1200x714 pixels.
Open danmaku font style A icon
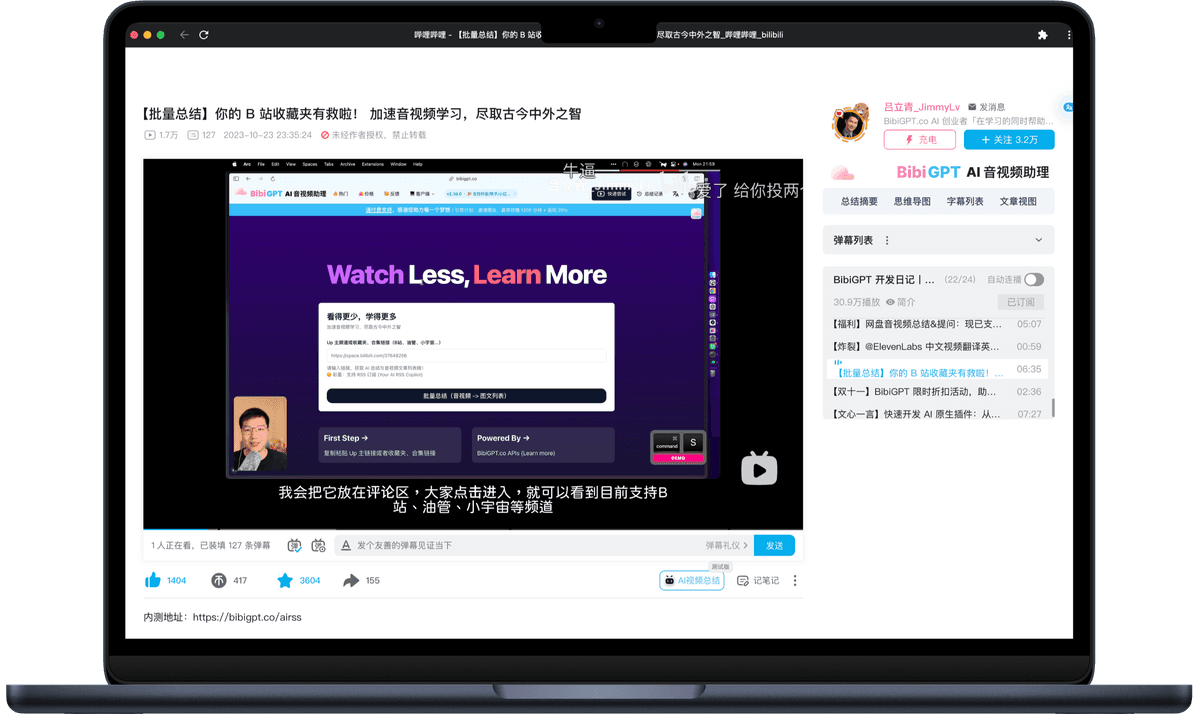tap(346, 545)
